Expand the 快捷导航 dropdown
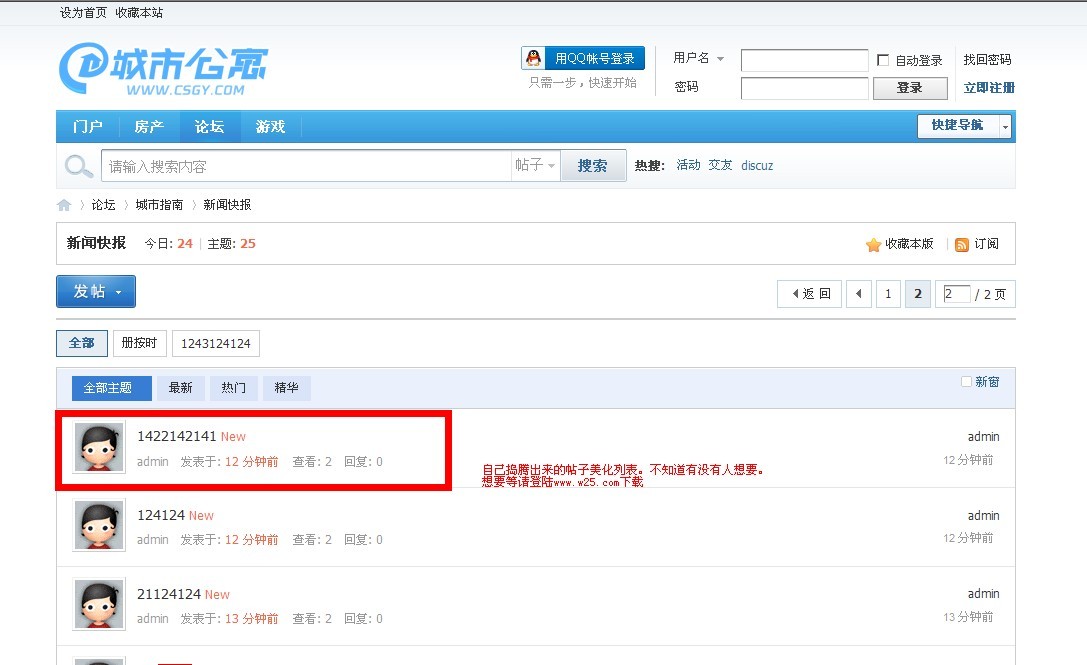Screen dimensions: 1087x665 [x=1005, y=126]
